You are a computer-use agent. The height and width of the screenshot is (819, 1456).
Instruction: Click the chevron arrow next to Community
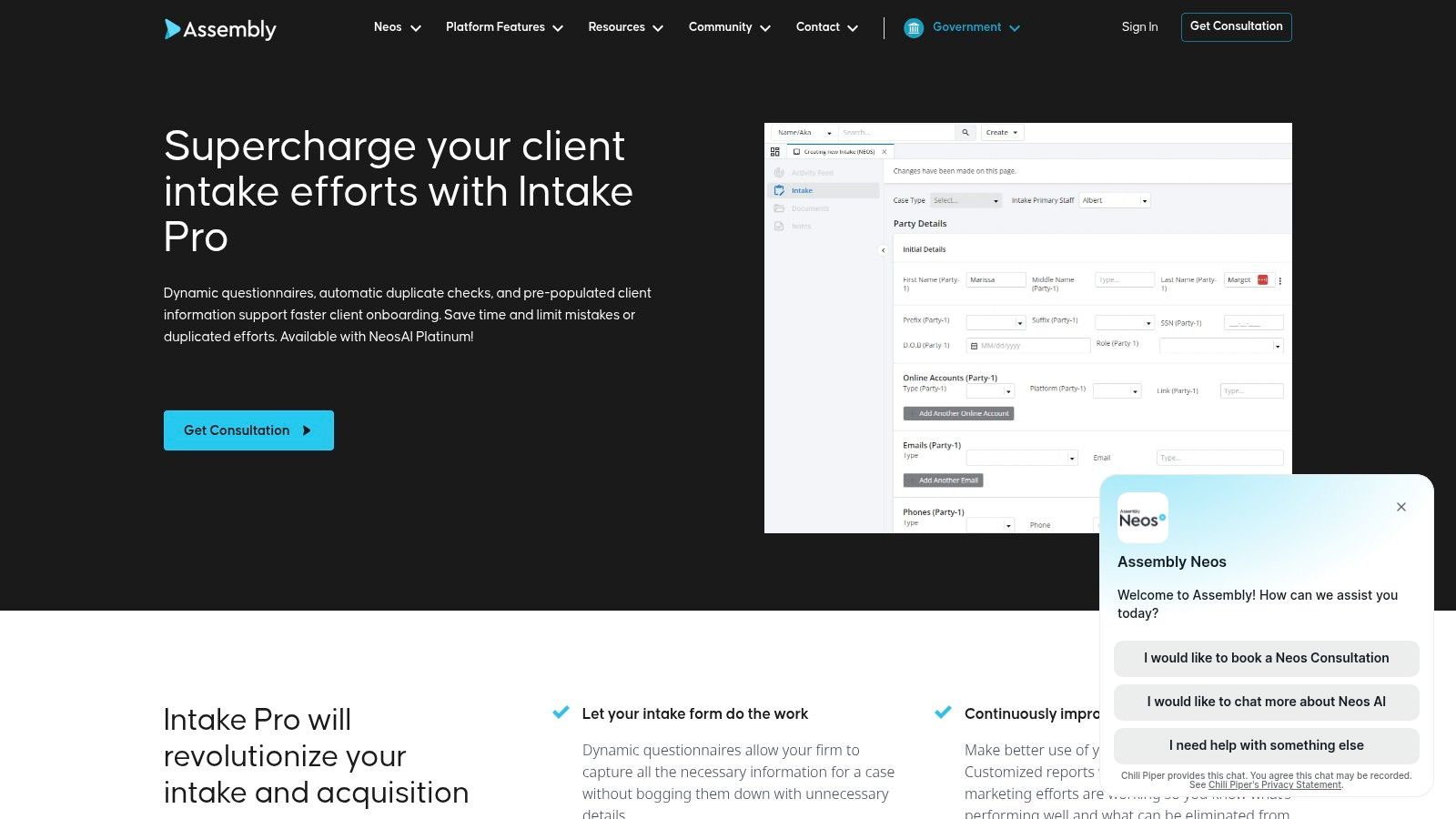click(x=765, y=28)
